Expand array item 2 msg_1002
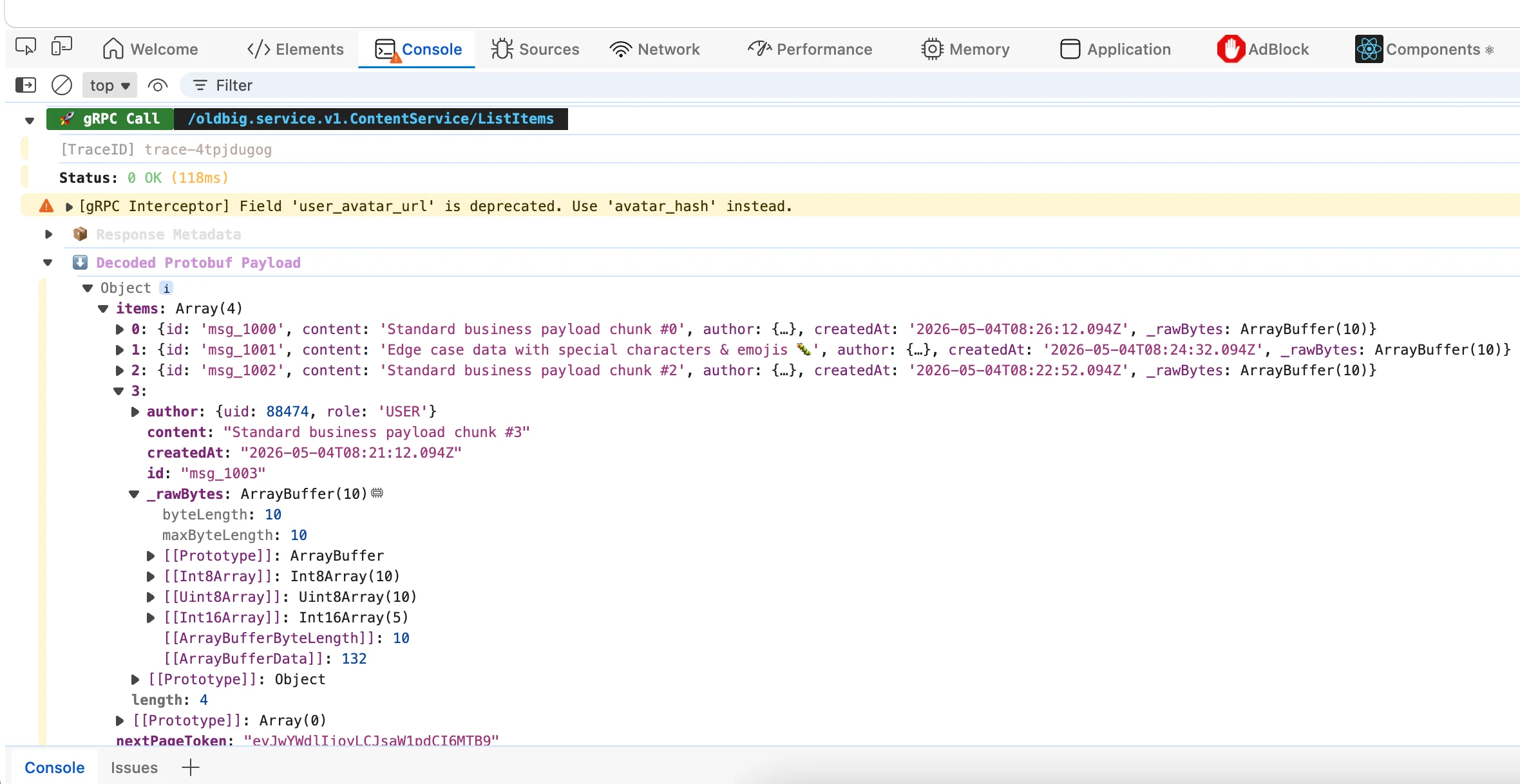 point(119,371)
